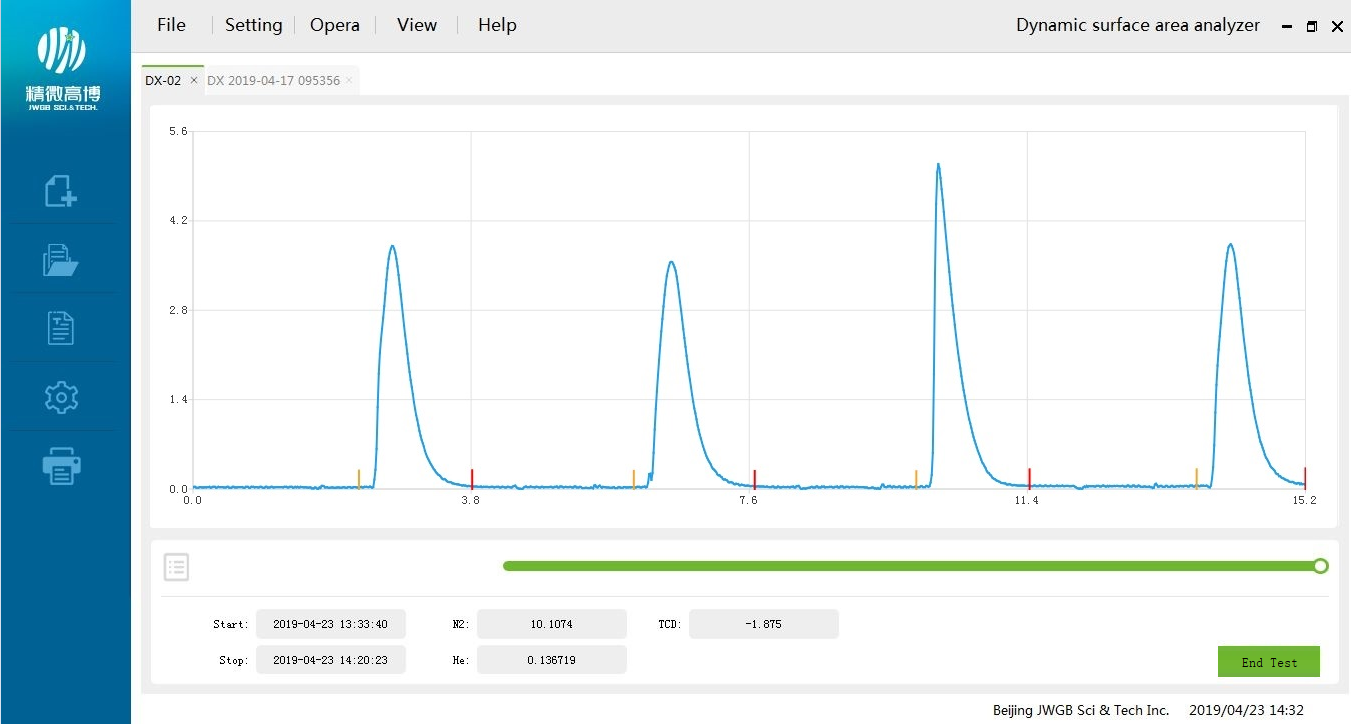Click the printer icon in sidebar

click(x=61, y=466)
